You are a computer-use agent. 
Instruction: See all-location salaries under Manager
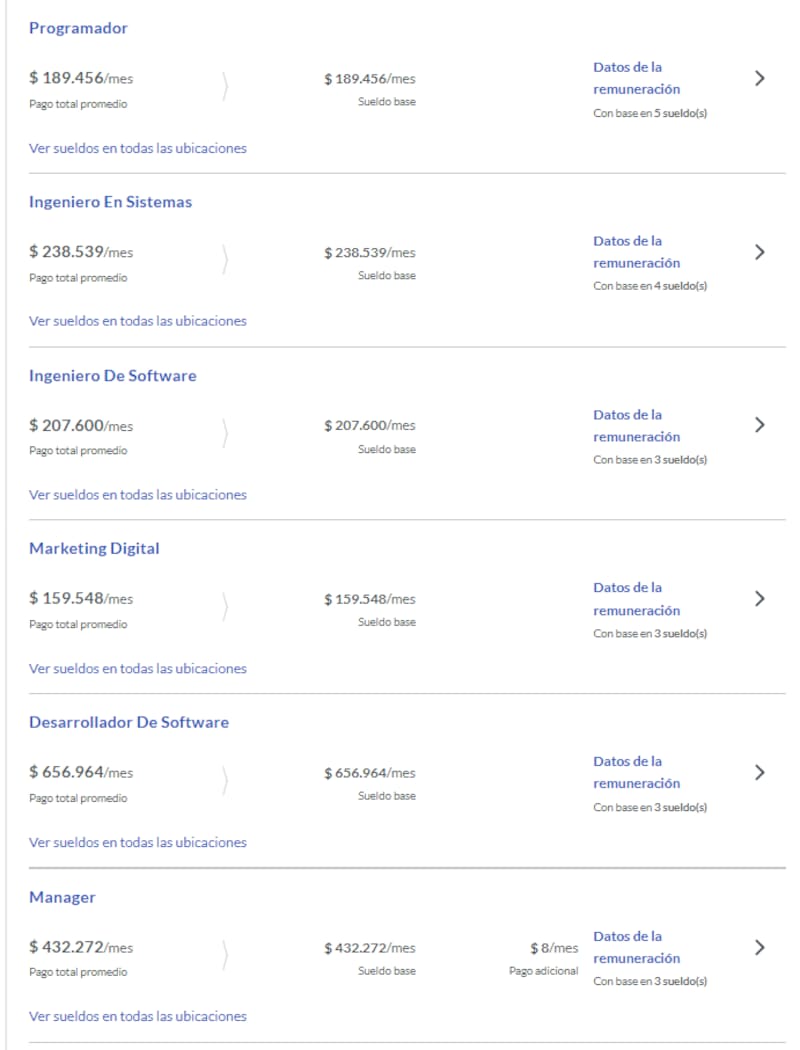tap(137, 1016)
